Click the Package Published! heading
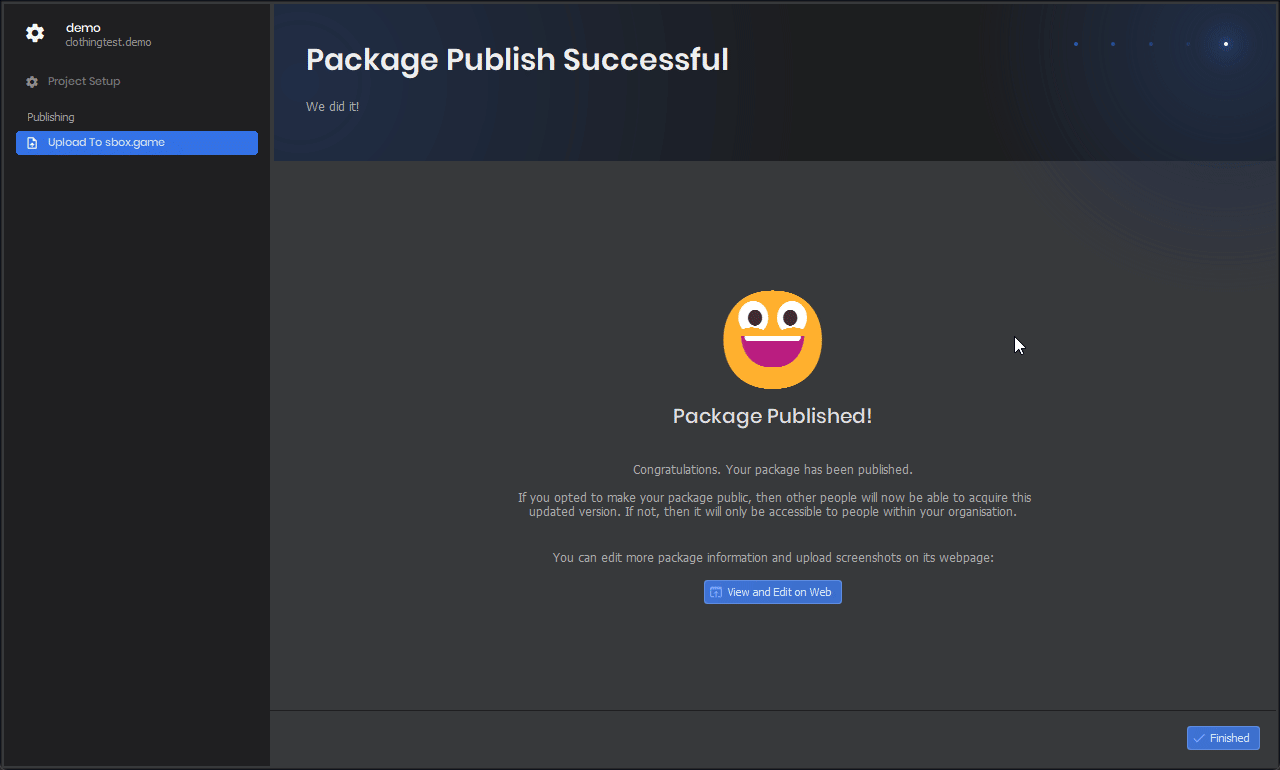This screenshot has height=770, width=1280. [772, 416]
